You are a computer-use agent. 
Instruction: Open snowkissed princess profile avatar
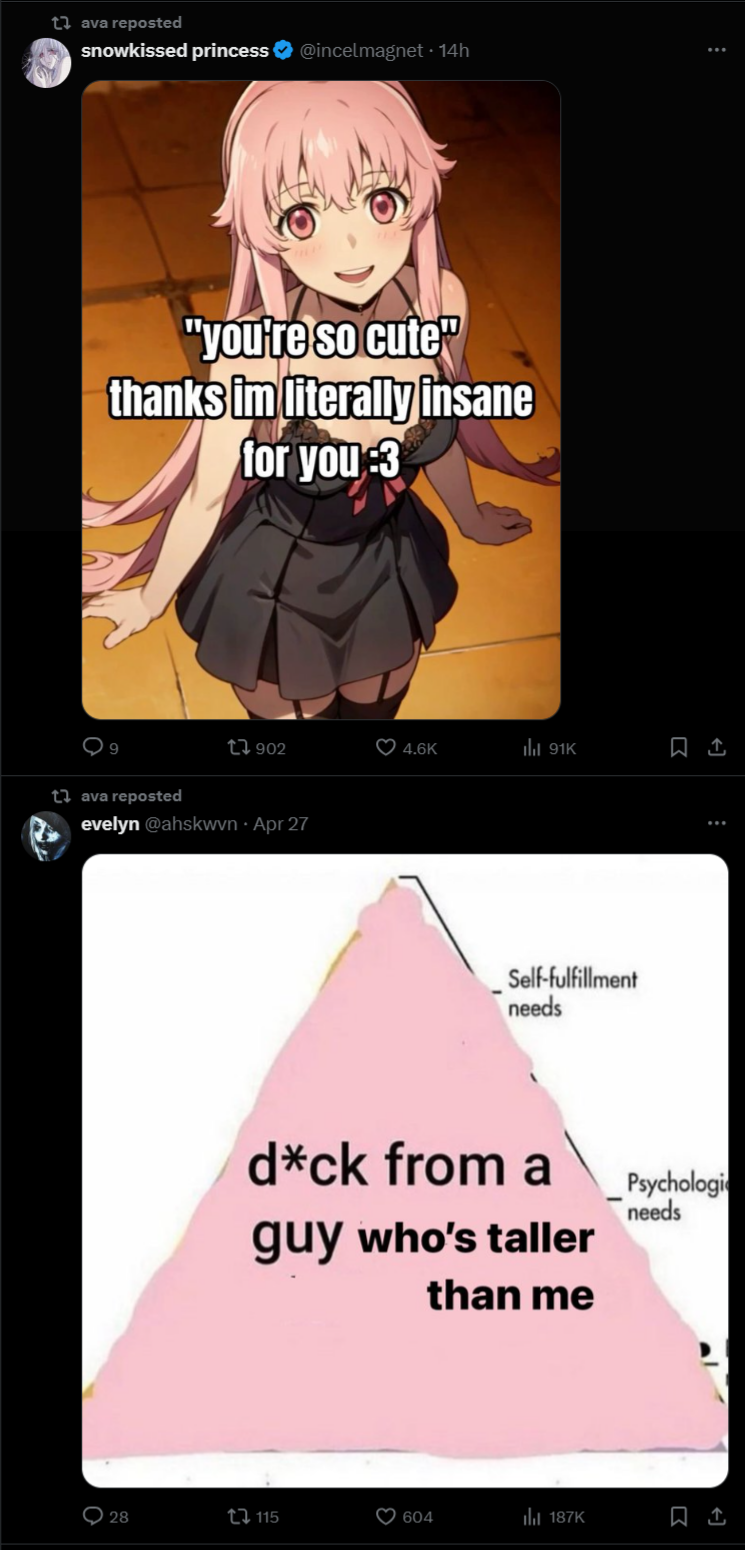tap(46, 63)
